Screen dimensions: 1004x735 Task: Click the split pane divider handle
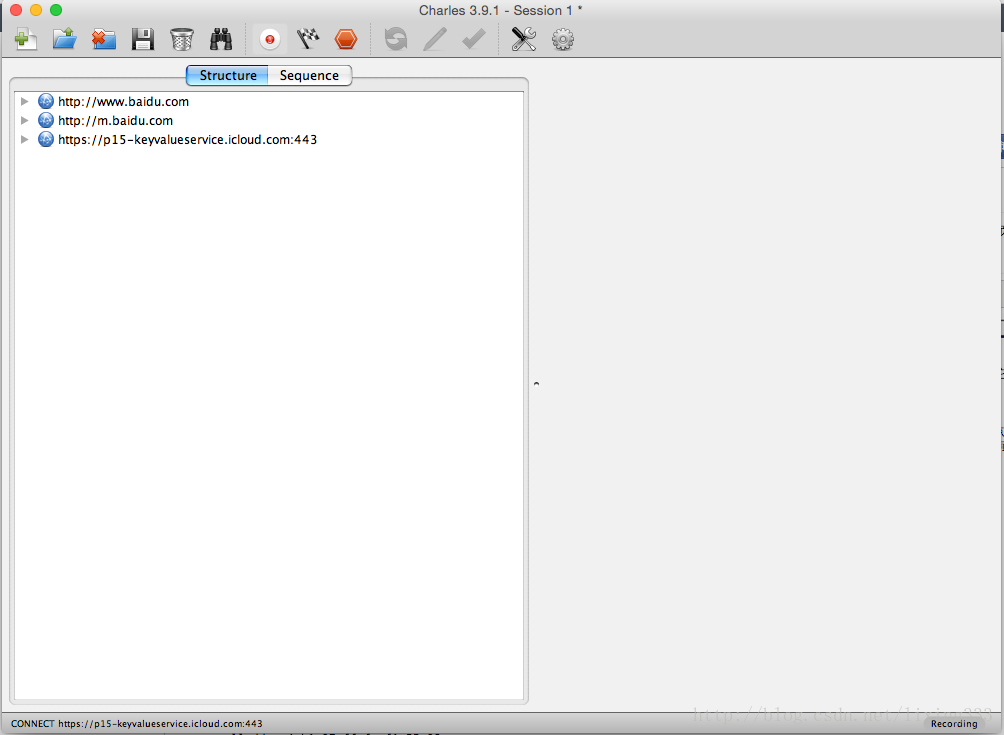(x=537, y=384)
